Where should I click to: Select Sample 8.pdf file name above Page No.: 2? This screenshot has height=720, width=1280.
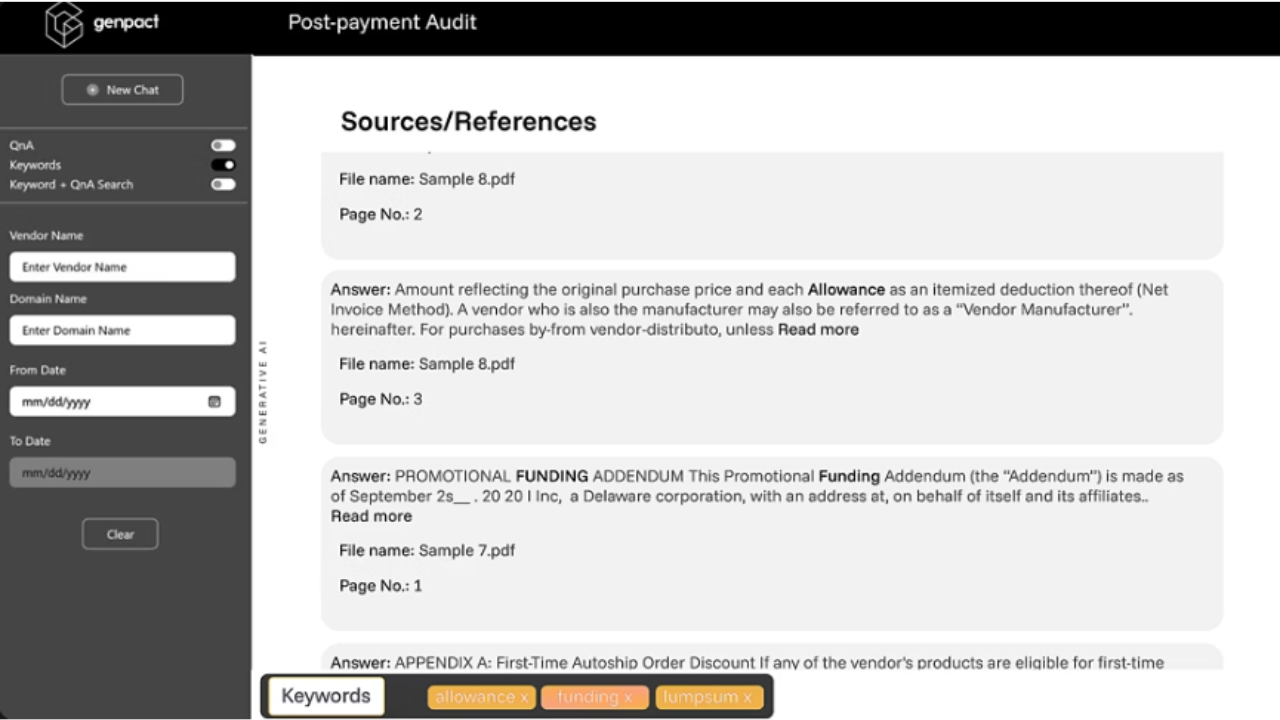pyautogui.click(x=467, y=179)
